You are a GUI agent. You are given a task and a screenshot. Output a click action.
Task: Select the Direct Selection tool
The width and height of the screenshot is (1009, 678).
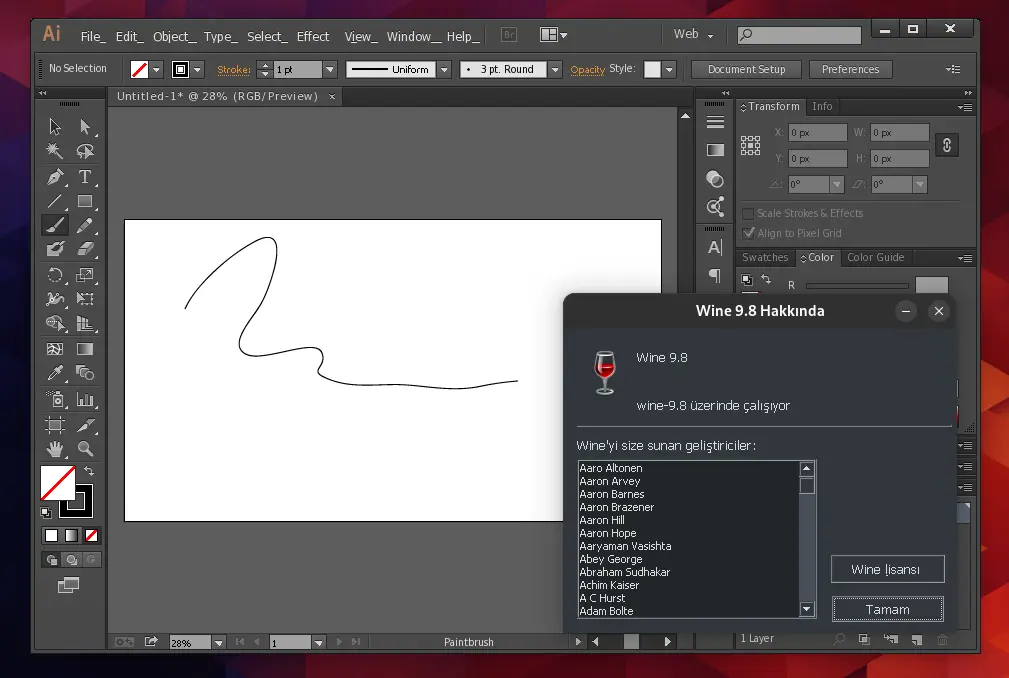85,127
